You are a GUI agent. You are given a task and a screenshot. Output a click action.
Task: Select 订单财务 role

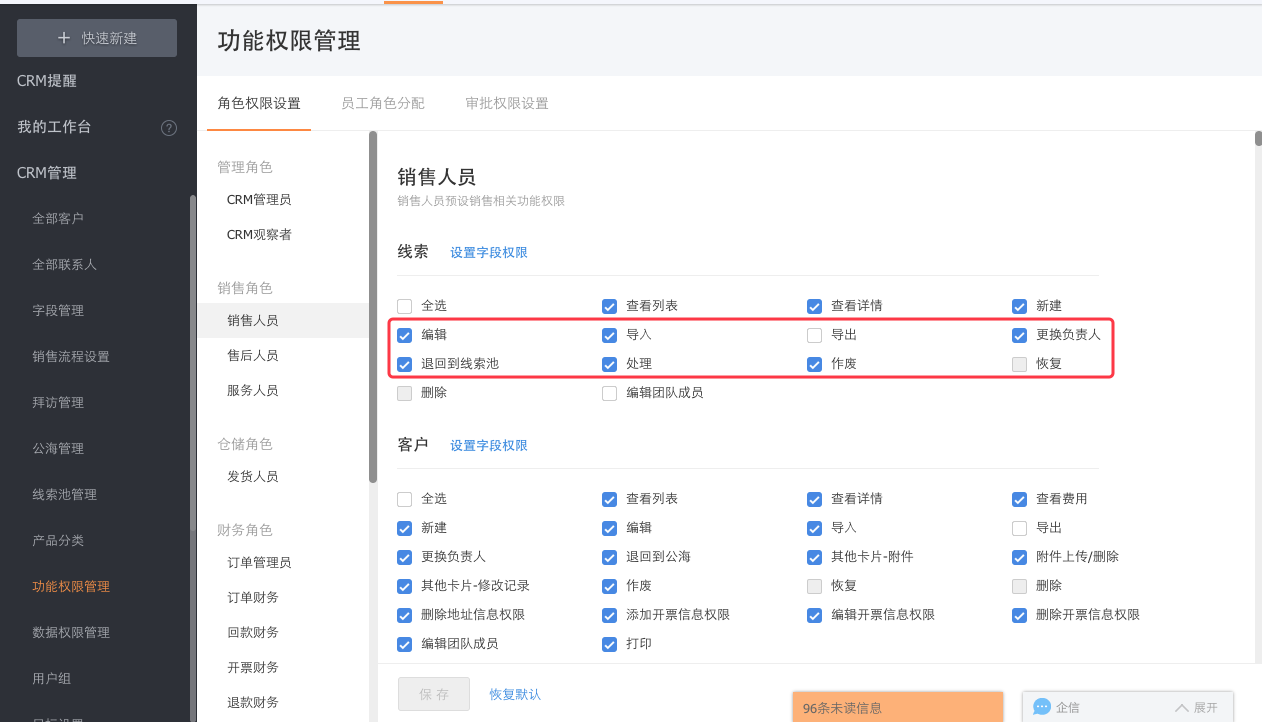point(253,598)
